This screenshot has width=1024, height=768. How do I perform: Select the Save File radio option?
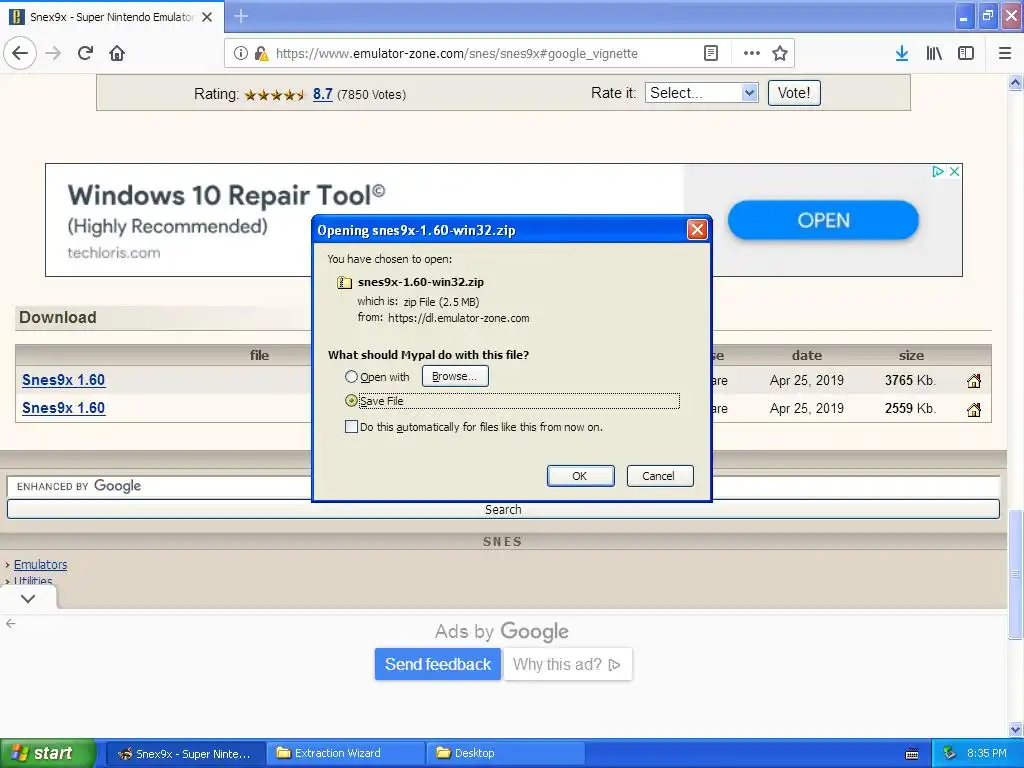pyautogui.click(x=351, y=401)
